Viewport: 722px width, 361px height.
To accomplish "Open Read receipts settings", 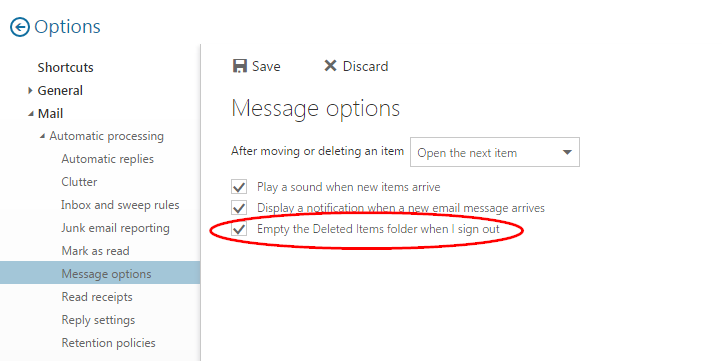I will point(97,297).
